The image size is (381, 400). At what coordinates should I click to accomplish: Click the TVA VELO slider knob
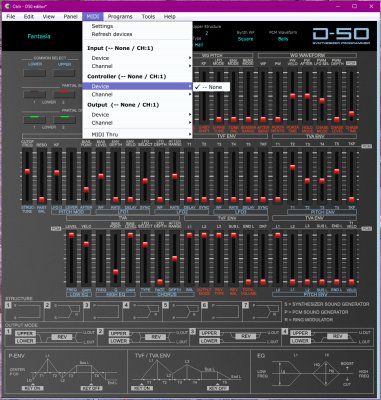tap(86, 244)
